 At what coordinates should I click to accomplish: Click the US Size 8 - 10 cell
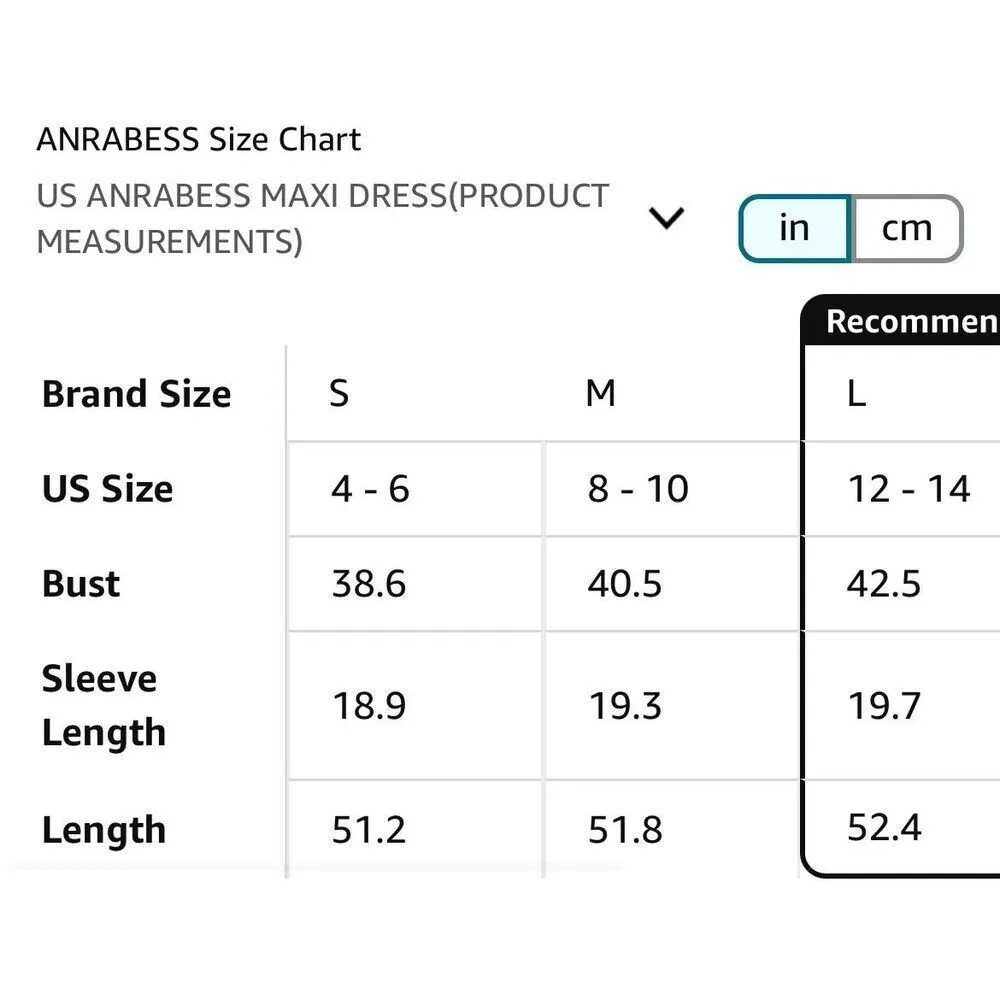(638, 489)
